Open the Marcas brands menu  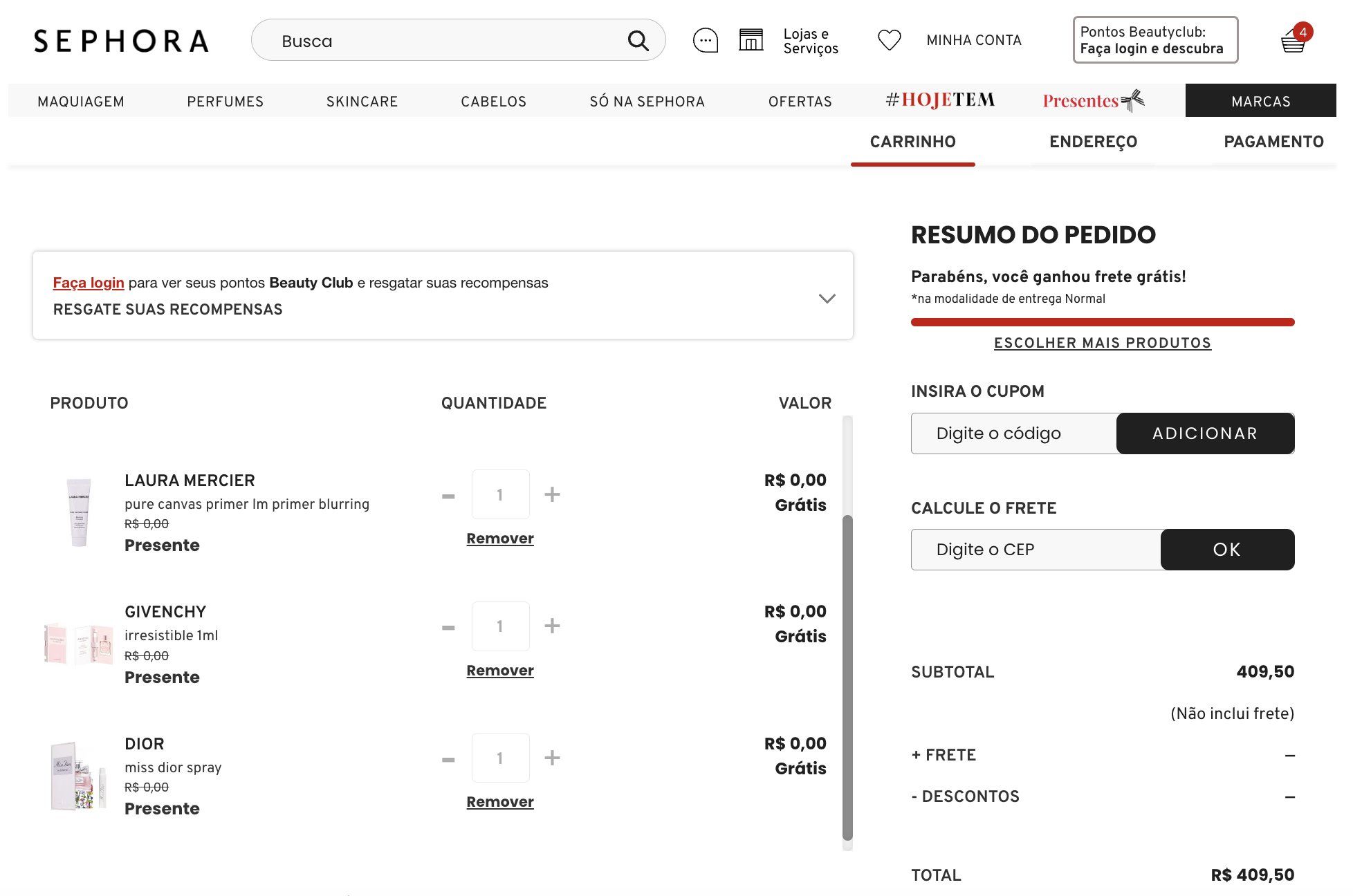point(1260,100)
